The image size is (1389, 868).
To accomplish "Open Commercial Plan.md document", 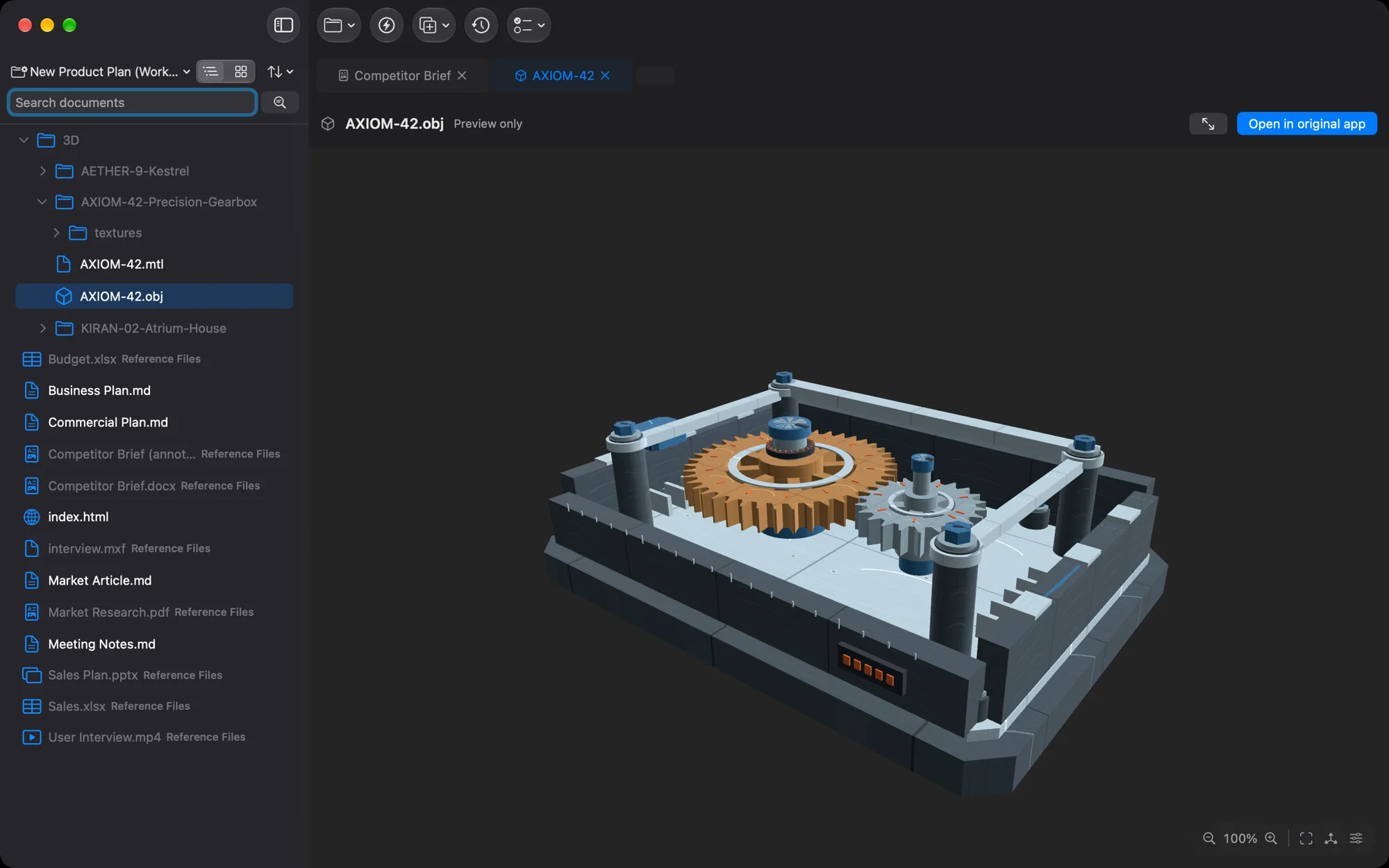I will click(154, 423).
